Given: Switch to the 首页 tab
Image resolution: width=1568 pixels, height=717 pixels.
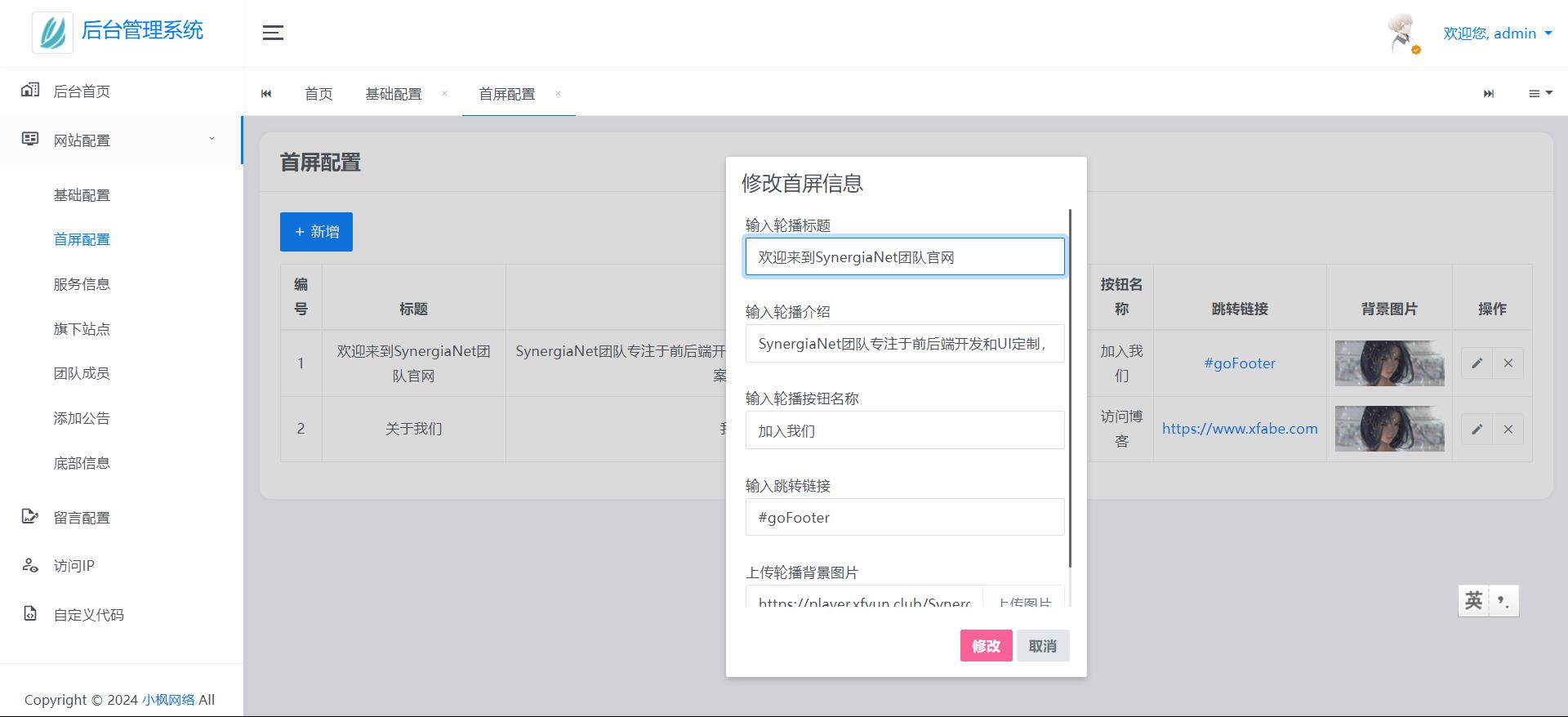Looking at the screenshot, I should point(318,94).
